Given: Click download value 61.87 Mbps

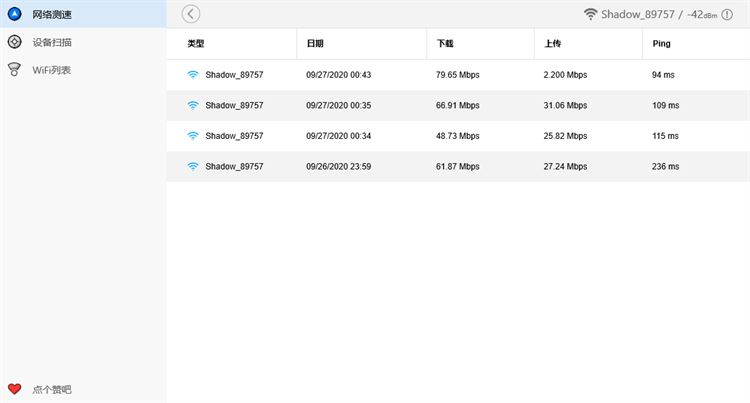Looking at the screenshot, I should [x=458, y=166].
